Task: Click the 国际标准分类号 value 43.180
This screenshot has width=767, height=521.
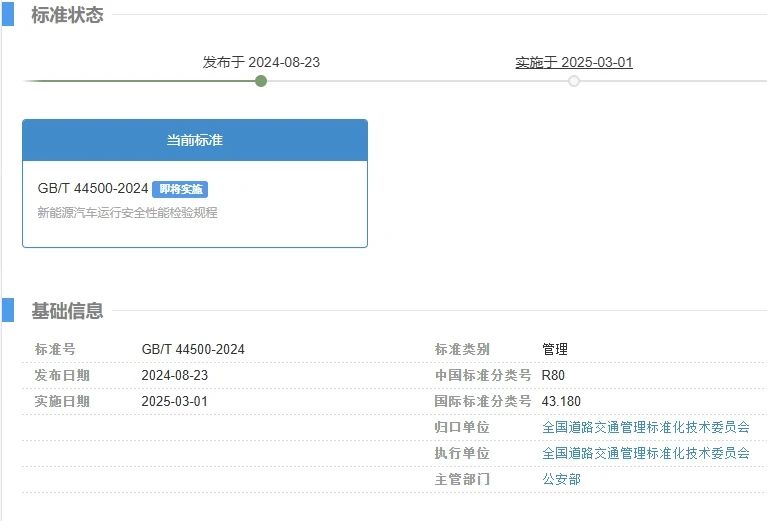Action: pos(561,401)
